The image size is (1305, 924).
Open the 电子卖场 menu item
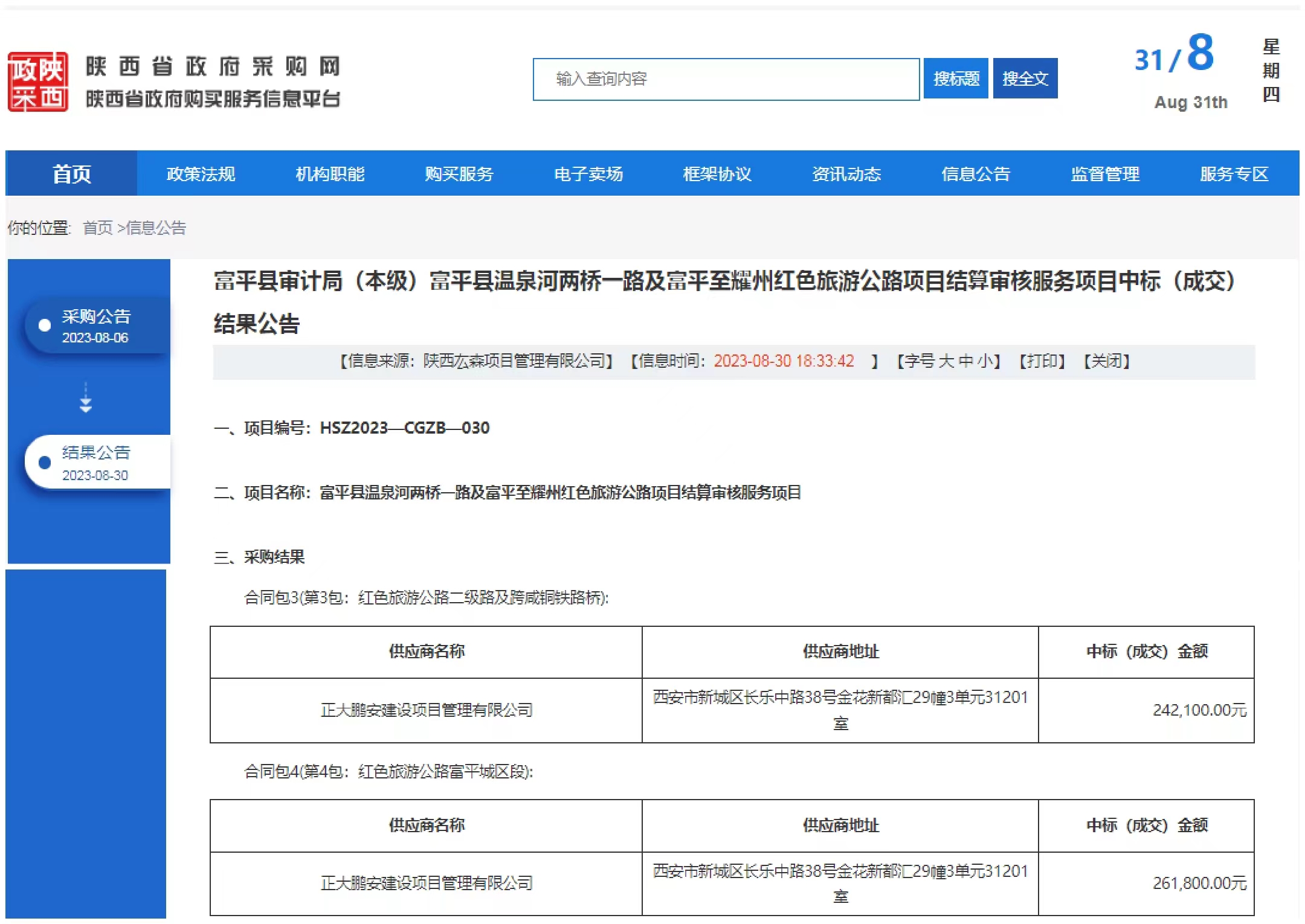(x=588, y=174)
